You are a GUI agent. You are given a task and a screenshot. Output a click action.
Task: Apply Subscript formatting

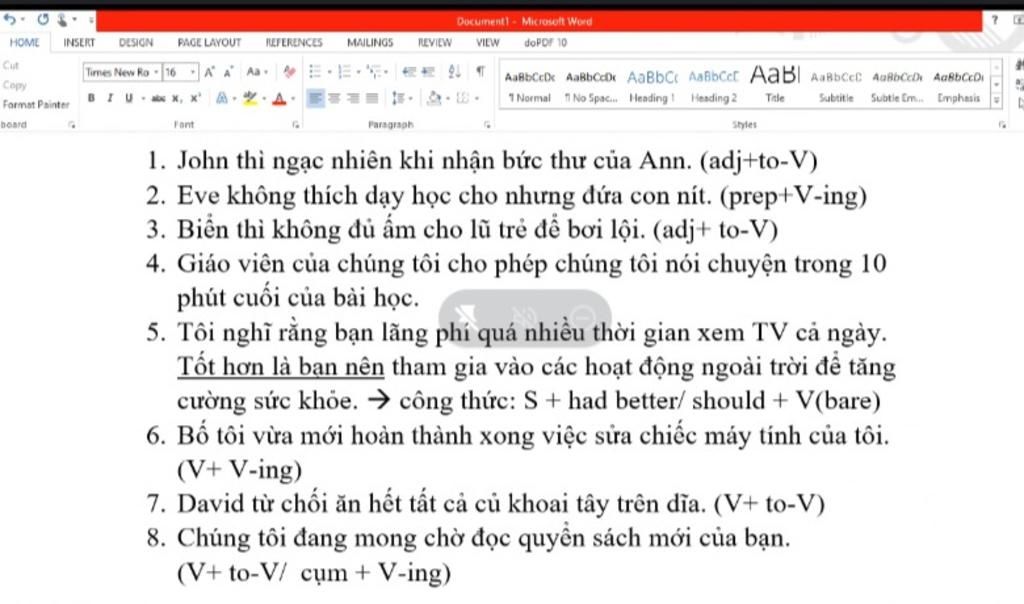[176, 99]
